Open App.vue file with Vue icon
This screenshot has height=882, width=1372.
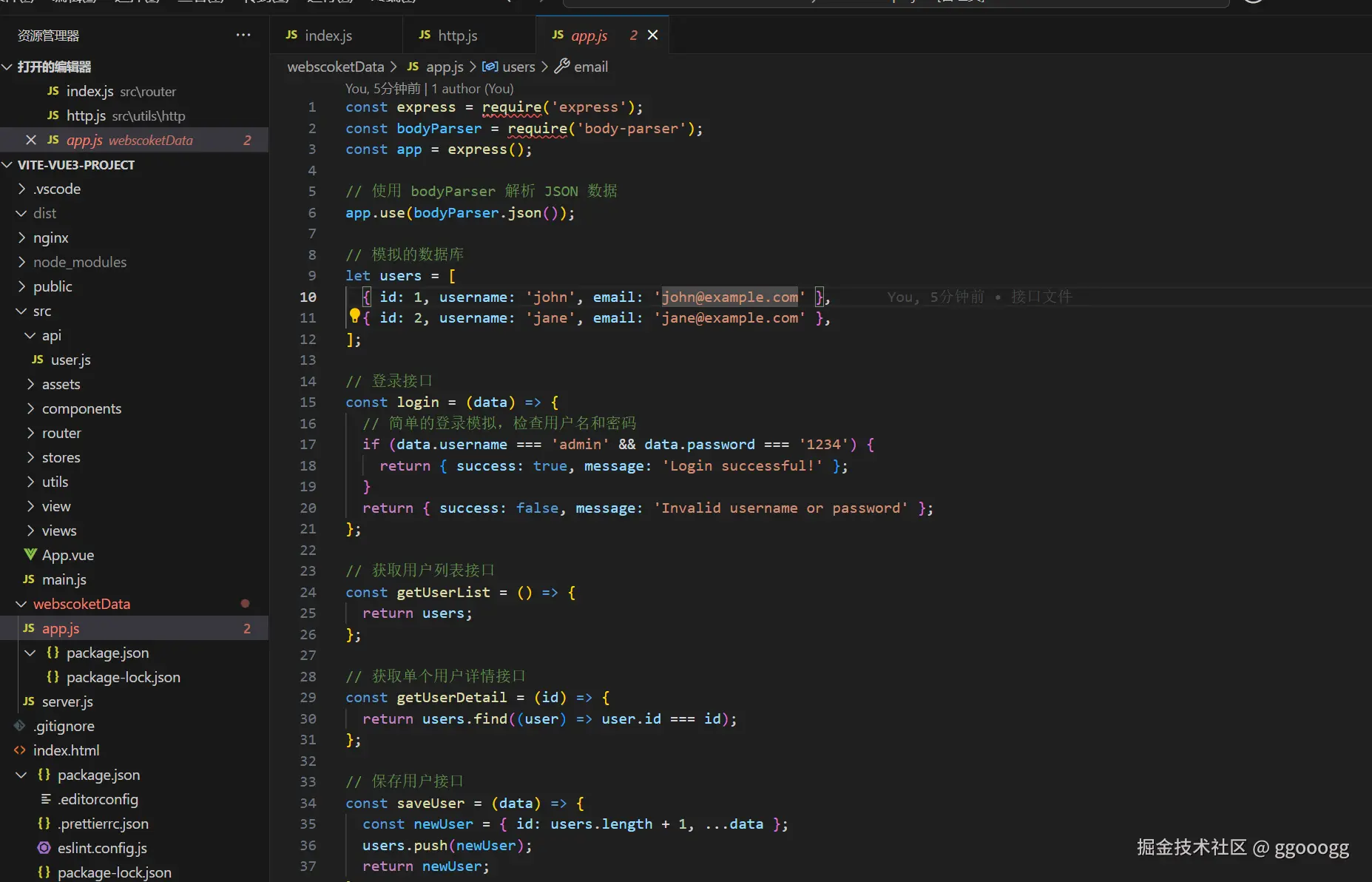[x=67, y=555]
